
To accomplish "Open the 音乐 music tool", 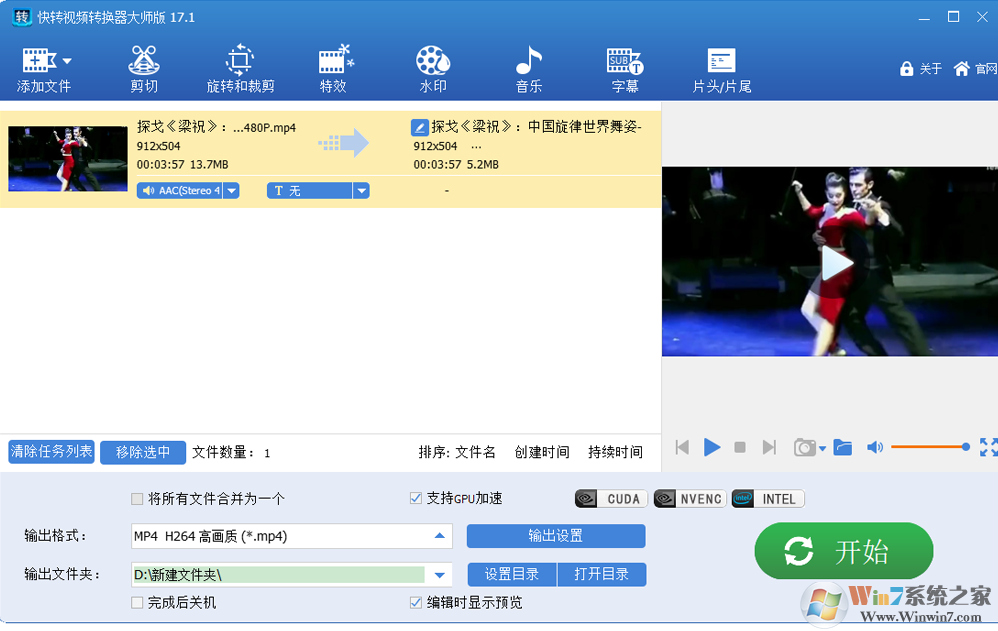I will click(x=528, y=69).
